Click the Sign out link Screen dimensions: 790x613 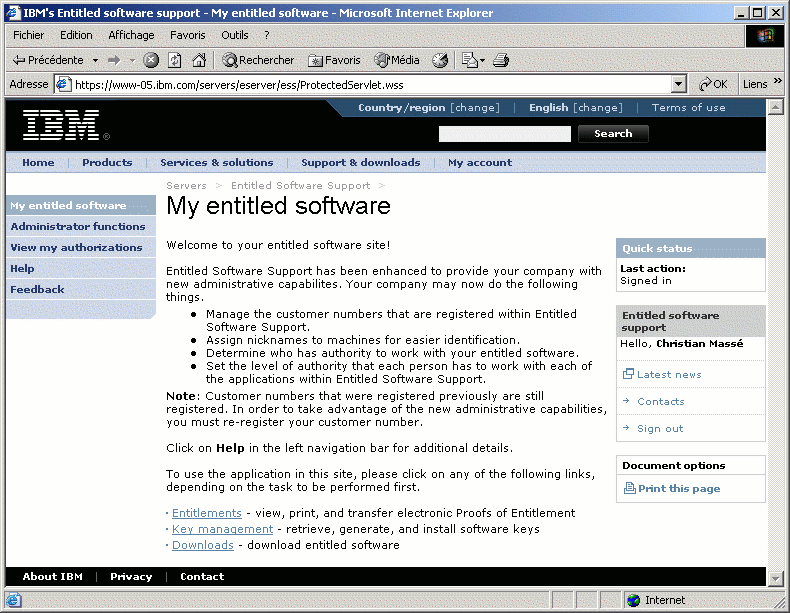660,429
